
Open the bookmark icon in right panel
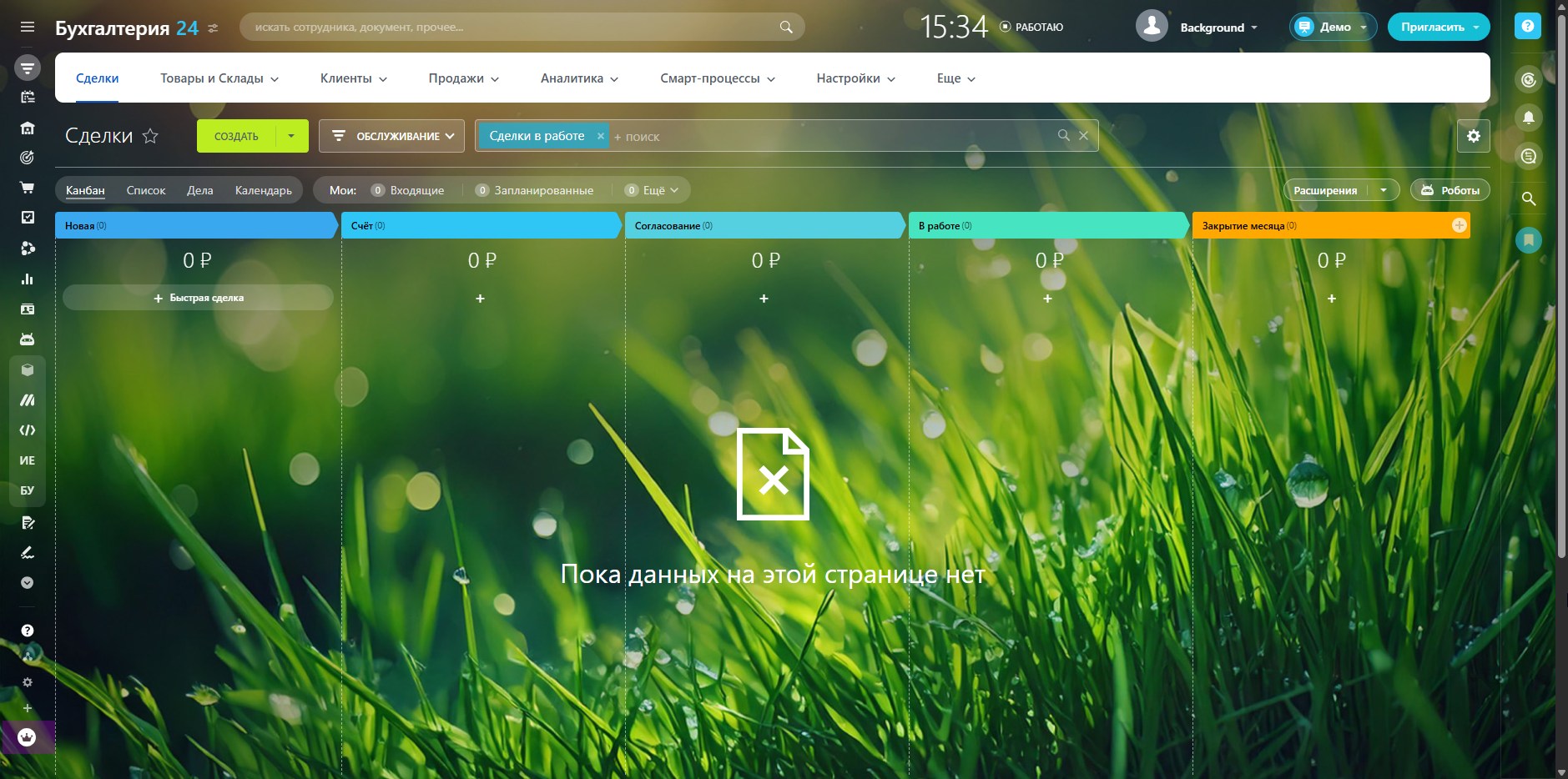[x=1529, y=240]
